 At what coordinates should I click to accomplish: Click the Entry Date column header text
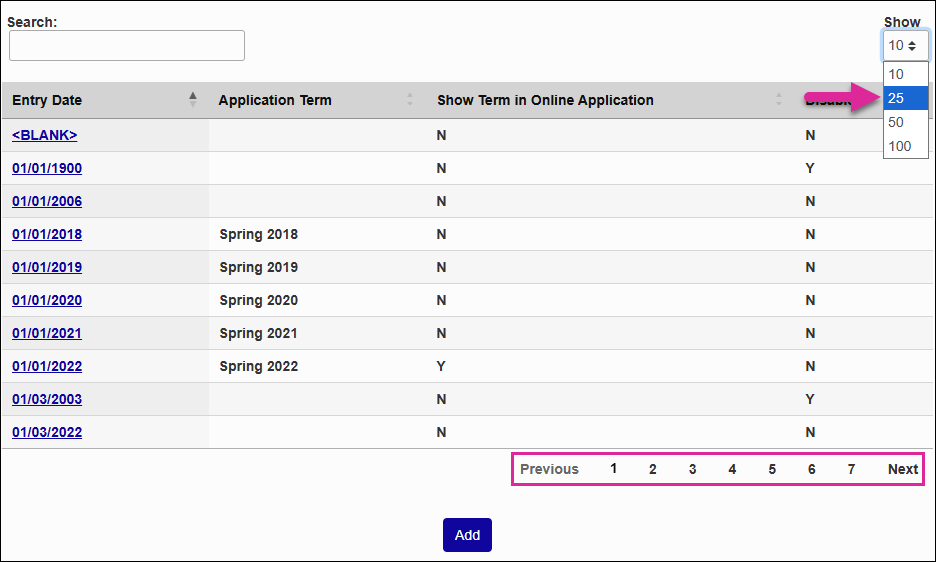pyautogui.click(x=47, y=100)
